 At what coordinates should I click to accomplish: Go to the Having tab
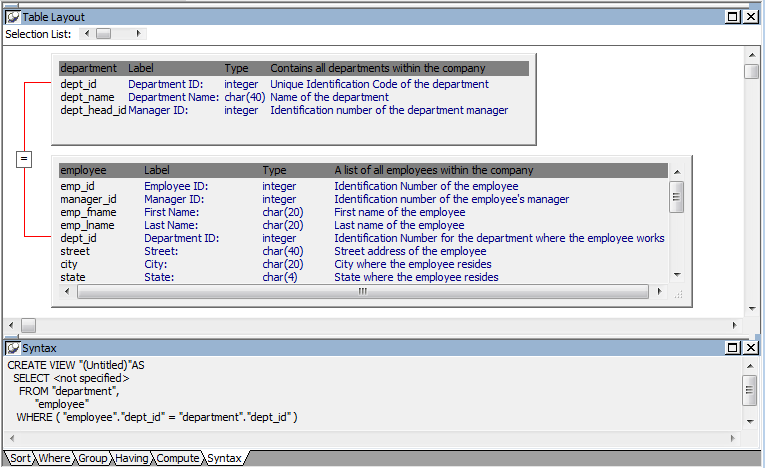(x=132, y=458)
